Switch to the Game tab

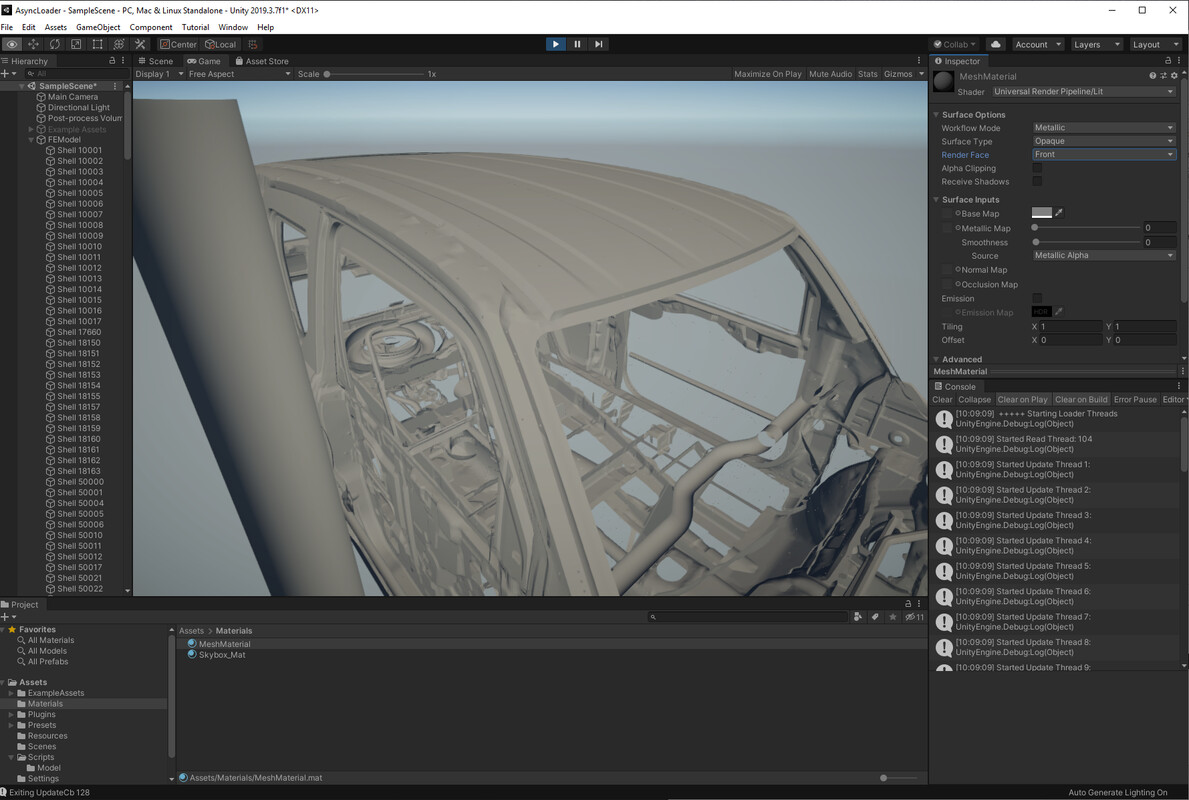pos(204,60)
